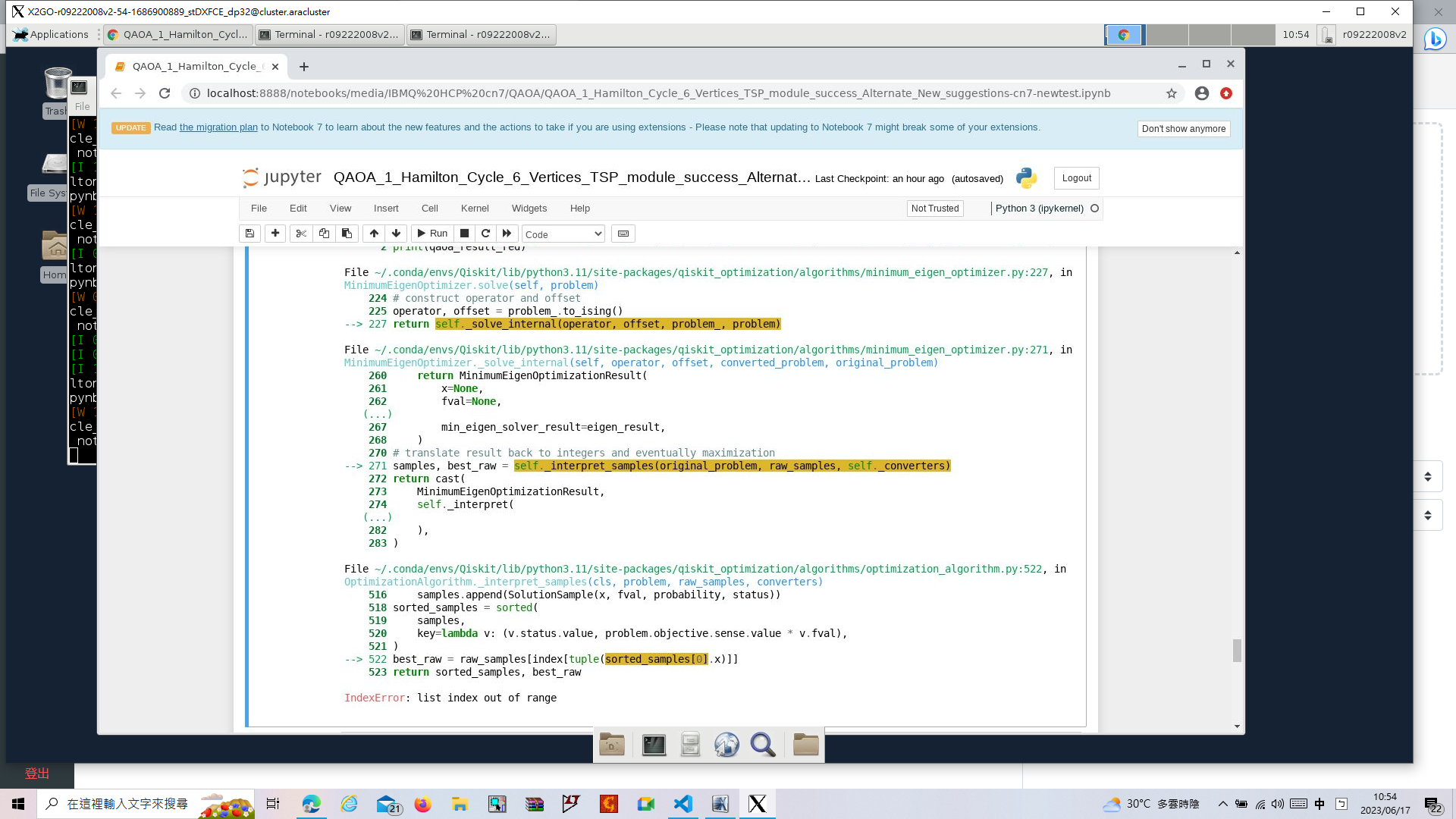Open Firefox from Windows taskbar
This screenshot has width=1456, height=819.
point(423,804)
